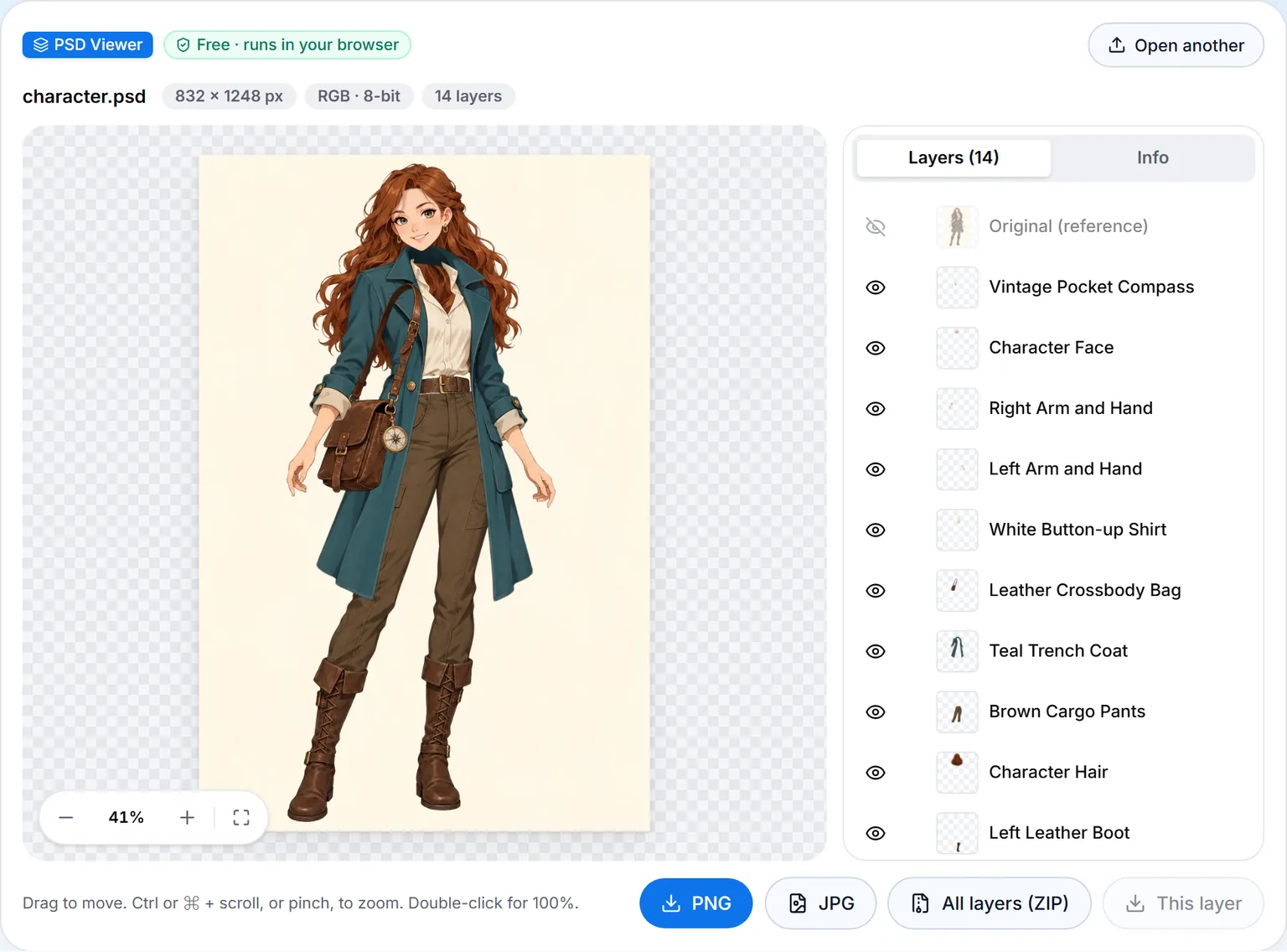The width and height of the screenshot is (1287, 952).
Task: Click the PSD Viewer logo badge
Action: tap(88, 45)
